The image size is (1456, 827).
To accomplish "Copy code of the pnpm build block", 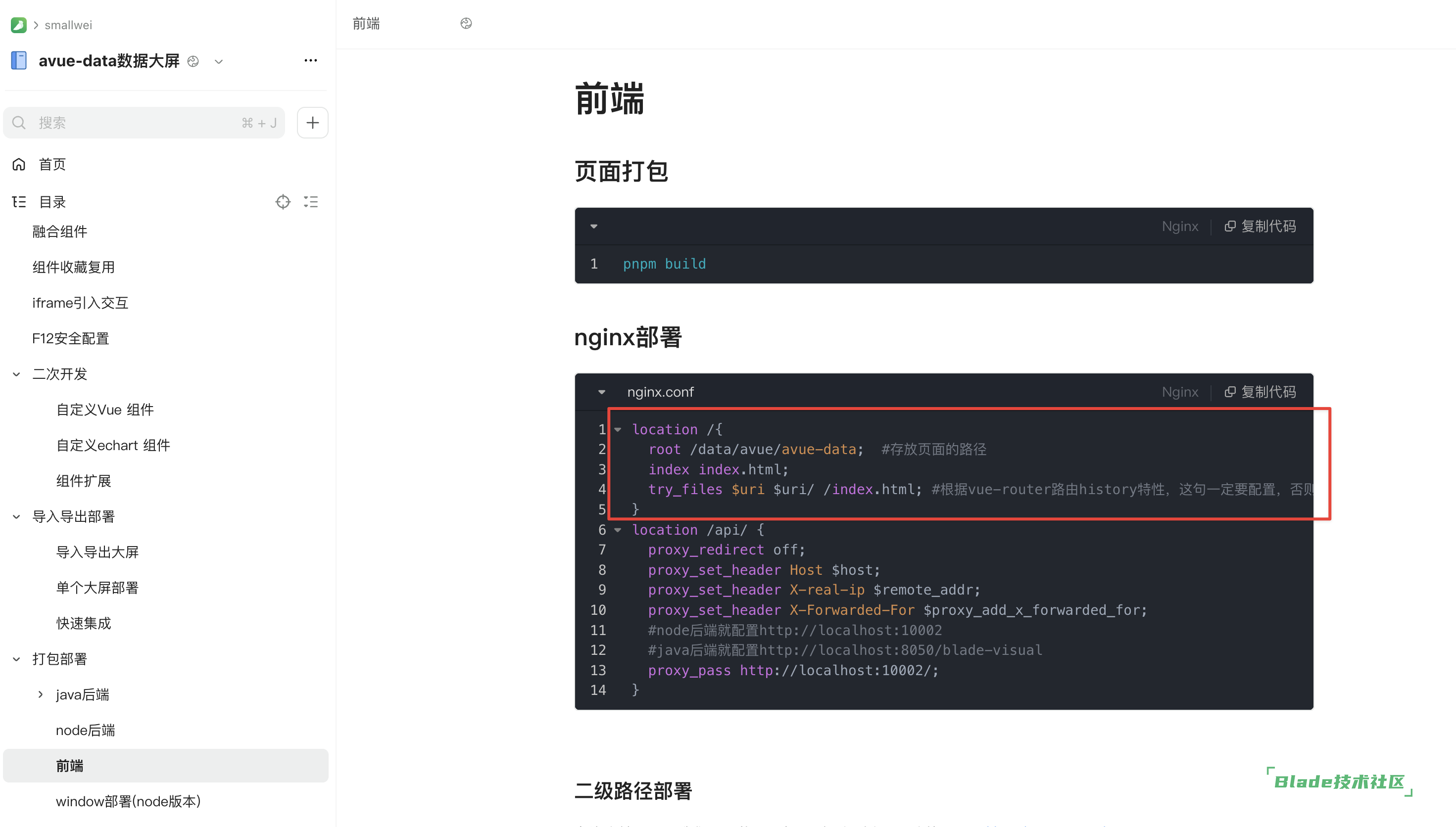I will 1260,226.
